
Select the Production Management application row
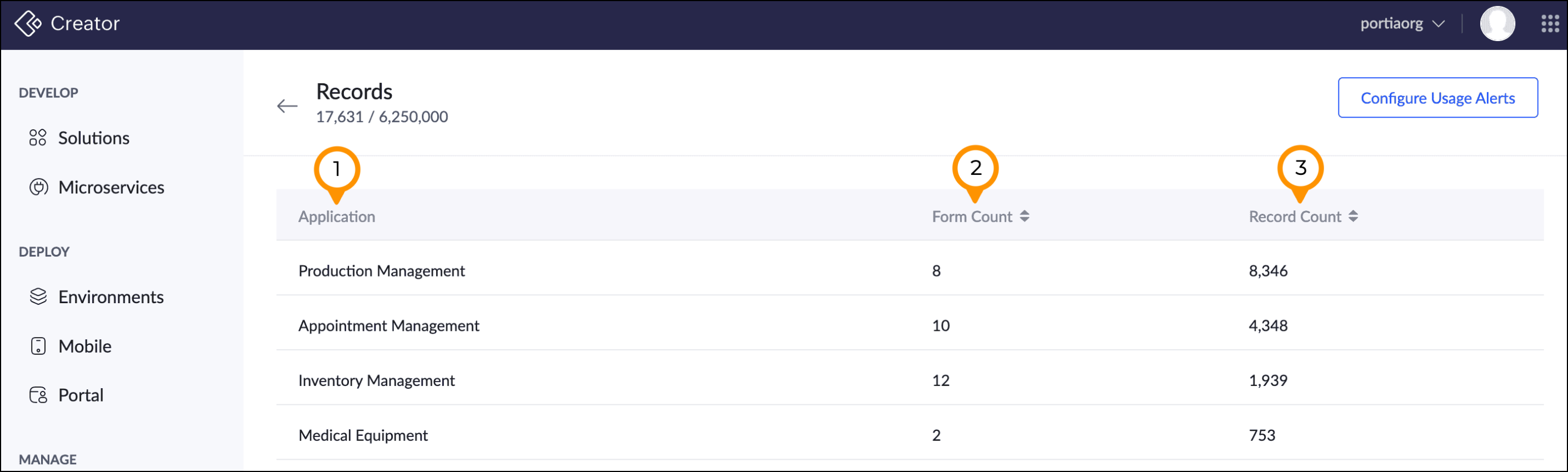[381, 270]
